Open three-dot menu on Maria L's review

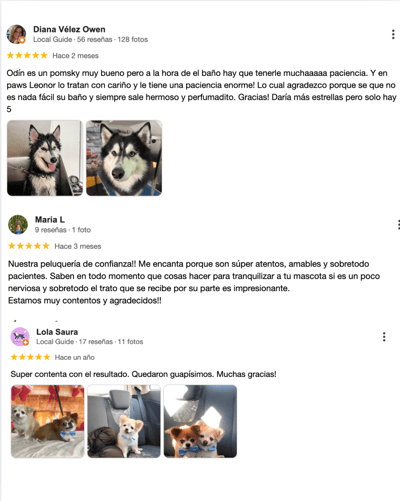[x=398, y=225]
